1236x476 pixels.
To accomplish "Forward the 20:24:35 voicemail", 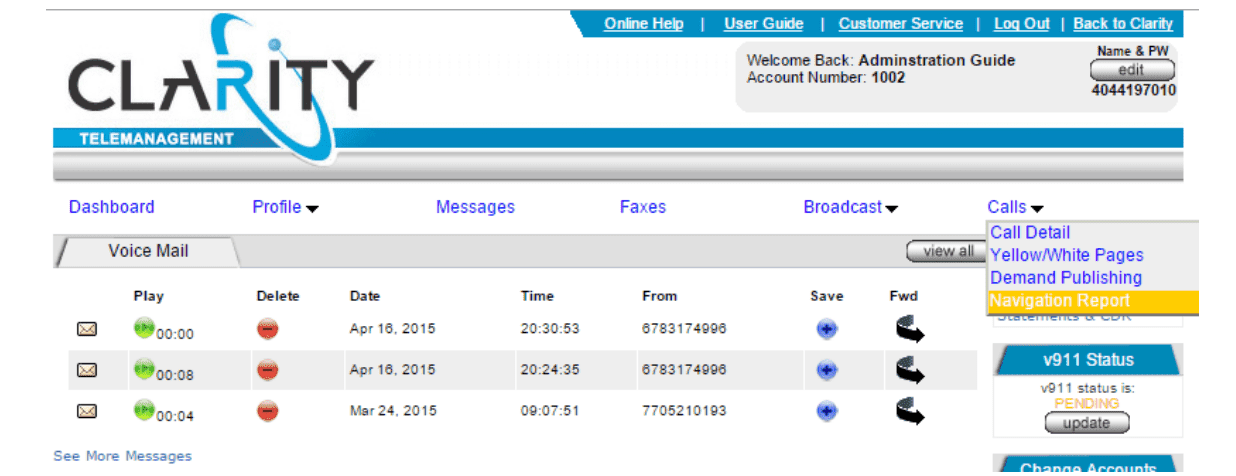I will [x=909, y=370].
